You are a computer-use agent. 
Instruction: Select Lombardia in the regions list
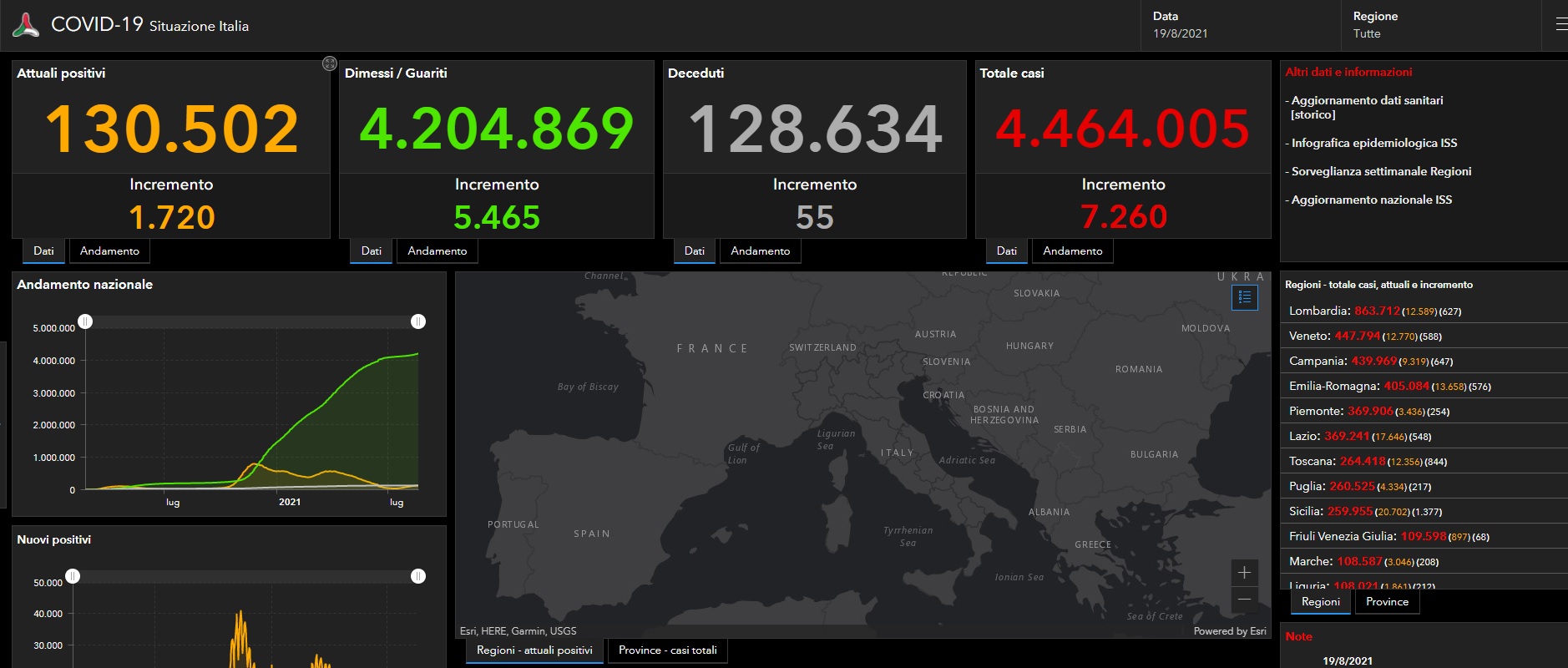(1319, 311)
